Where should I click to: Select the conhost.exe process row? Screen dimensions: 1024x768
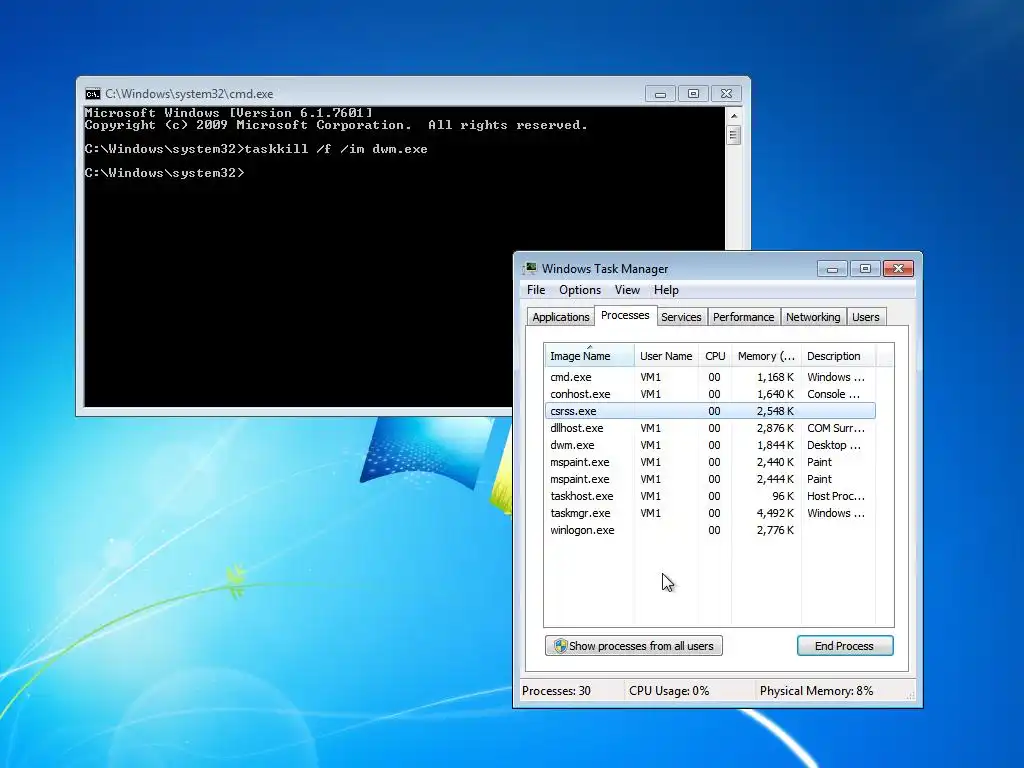pyautogui.click(x=710, y=394)
